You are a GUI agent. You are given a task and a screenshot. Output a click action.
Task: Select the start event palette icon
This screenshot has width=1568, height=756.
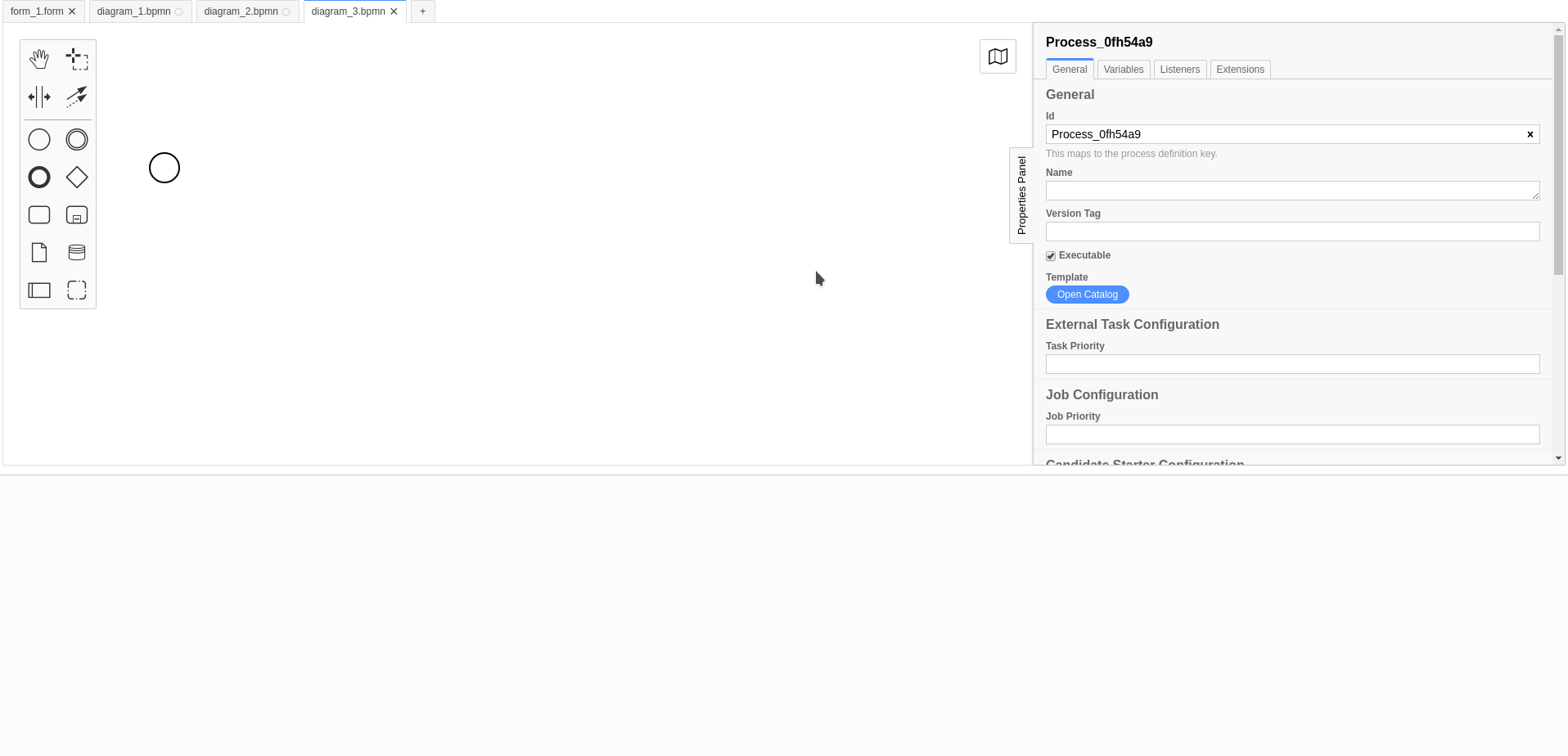tap(39, 139)
